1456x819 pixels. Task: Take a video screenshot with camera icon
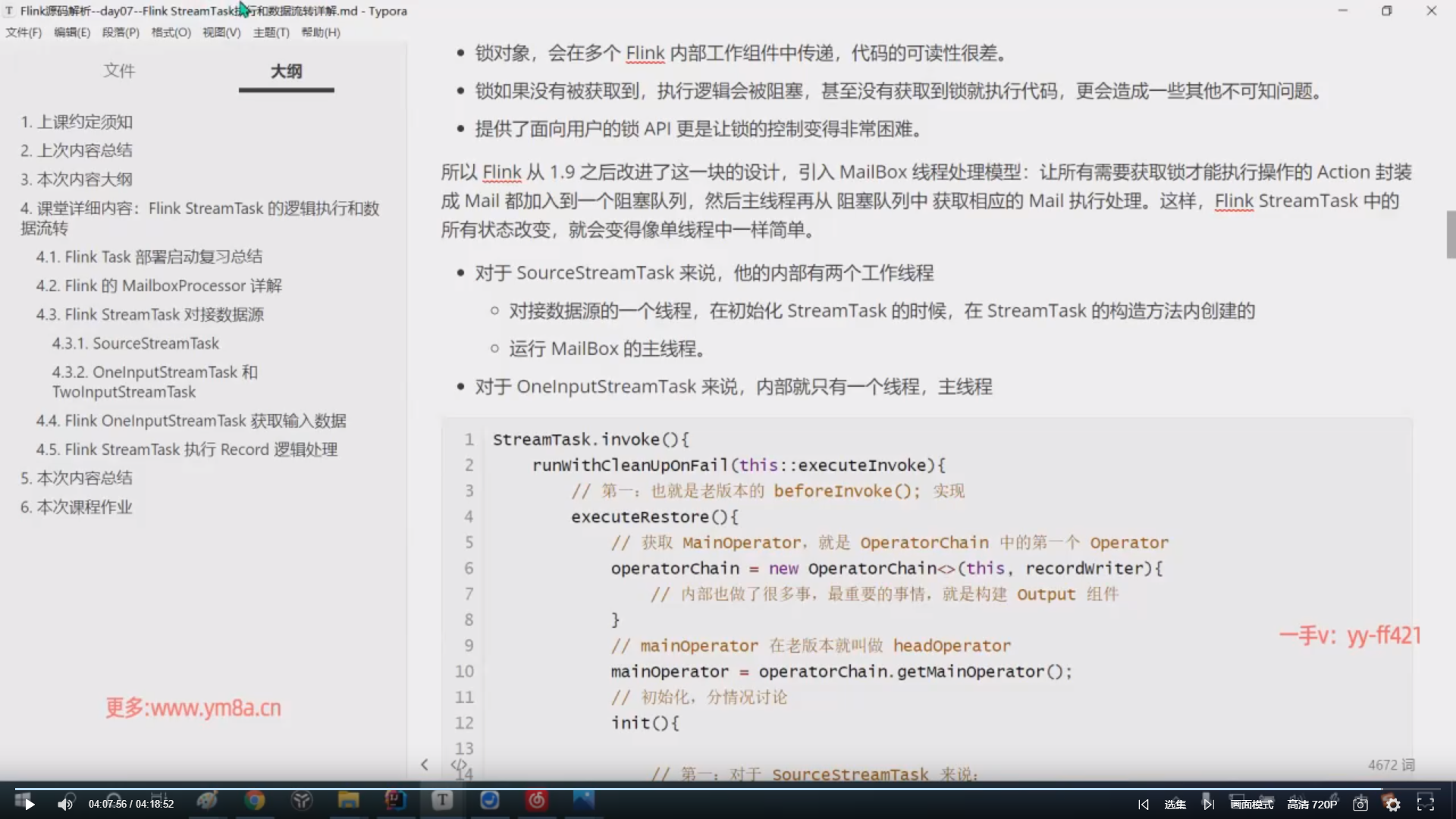point(1360,805)
